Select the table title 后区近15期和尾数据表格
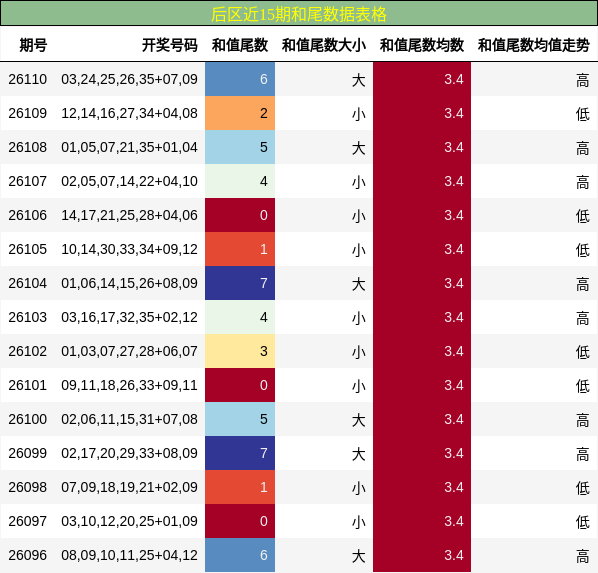The height and width of the screenshot is (573, 598). tap(299, 14)
